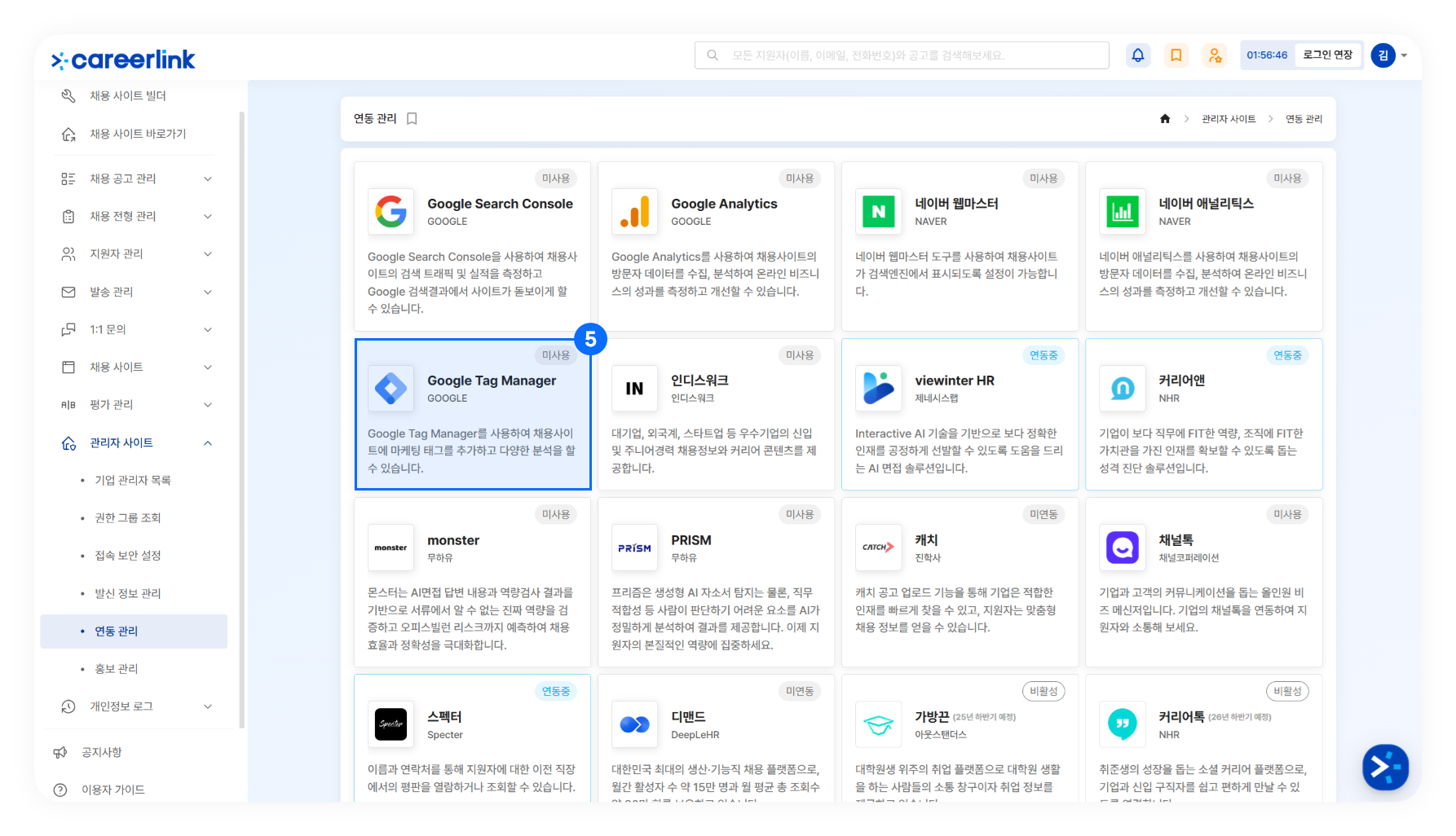Click the monster logo

(x=391, y=548)
